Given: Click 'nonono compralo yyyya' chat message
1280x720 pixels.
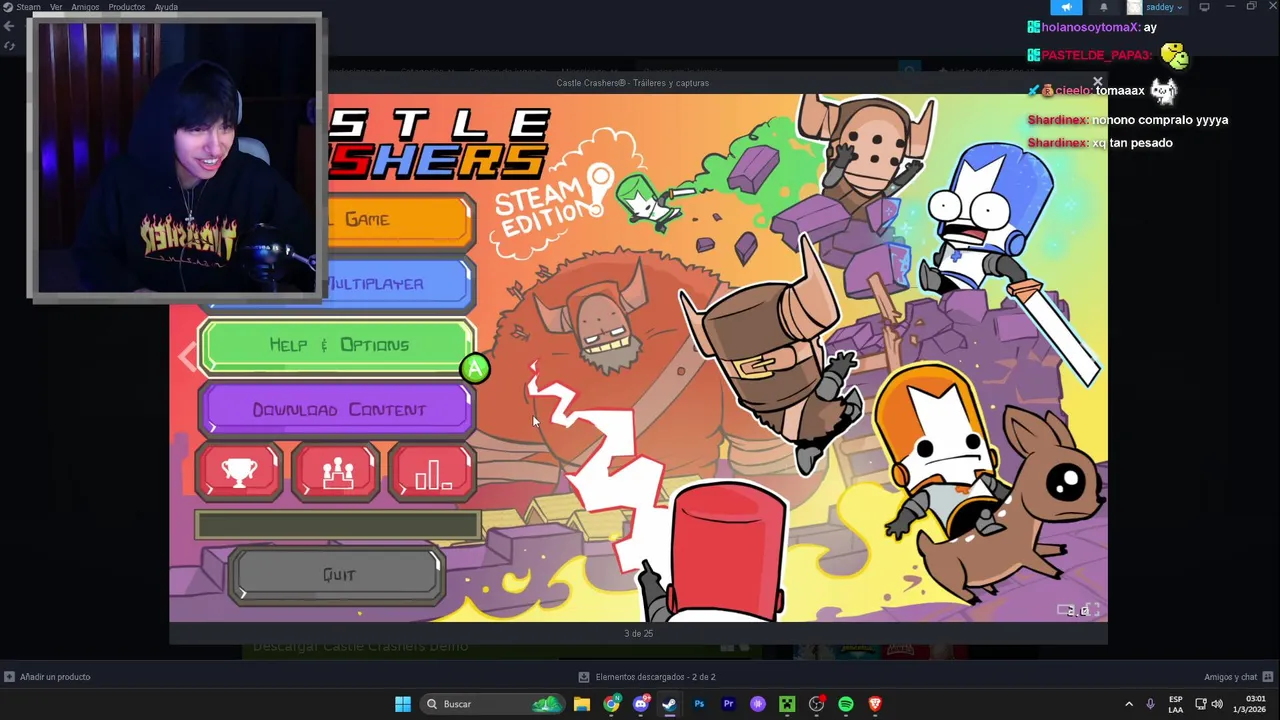Looking at the screenshot, I should [x=1160, y=120].
